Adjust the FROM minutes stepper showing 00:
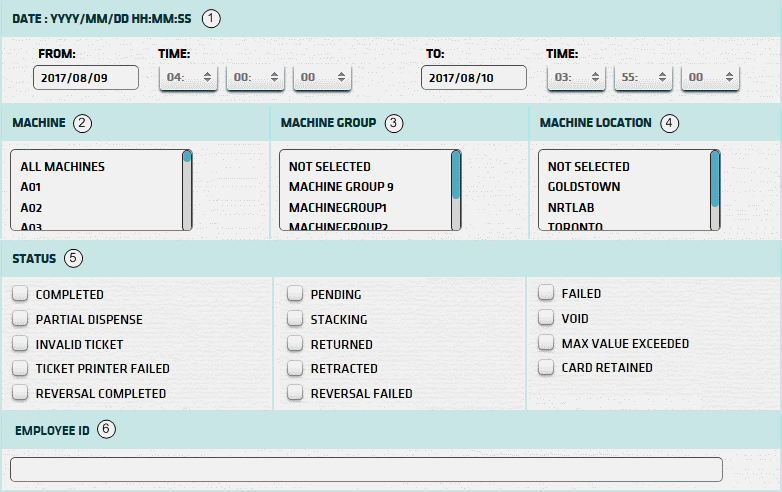Viewport: 782px width, 492px height. [255, 78]
